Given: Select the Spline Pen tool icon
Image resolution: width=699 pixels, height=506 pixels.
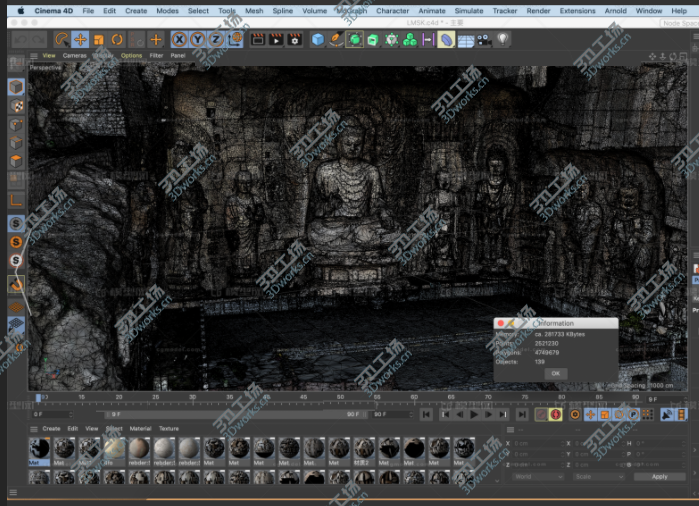Looking at the screenshot, I should 336,40.
